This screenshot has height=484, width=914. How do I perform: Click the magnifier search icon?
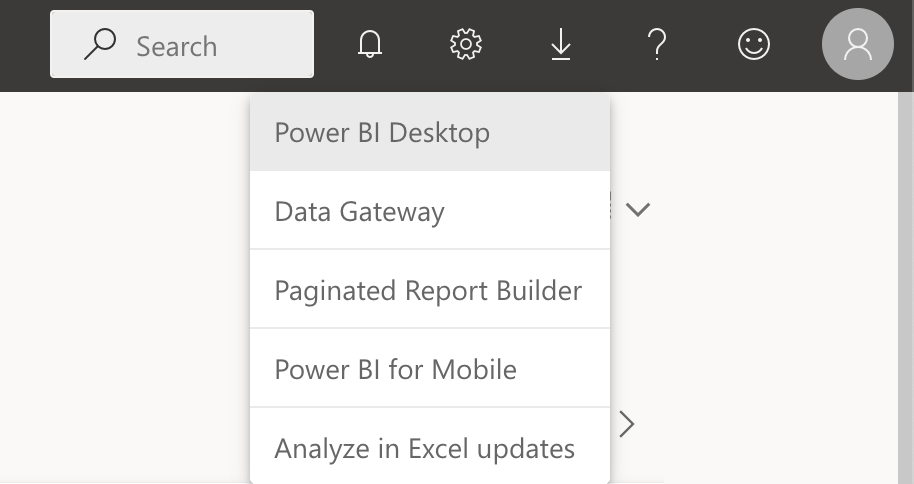click(x=100, y=44)
